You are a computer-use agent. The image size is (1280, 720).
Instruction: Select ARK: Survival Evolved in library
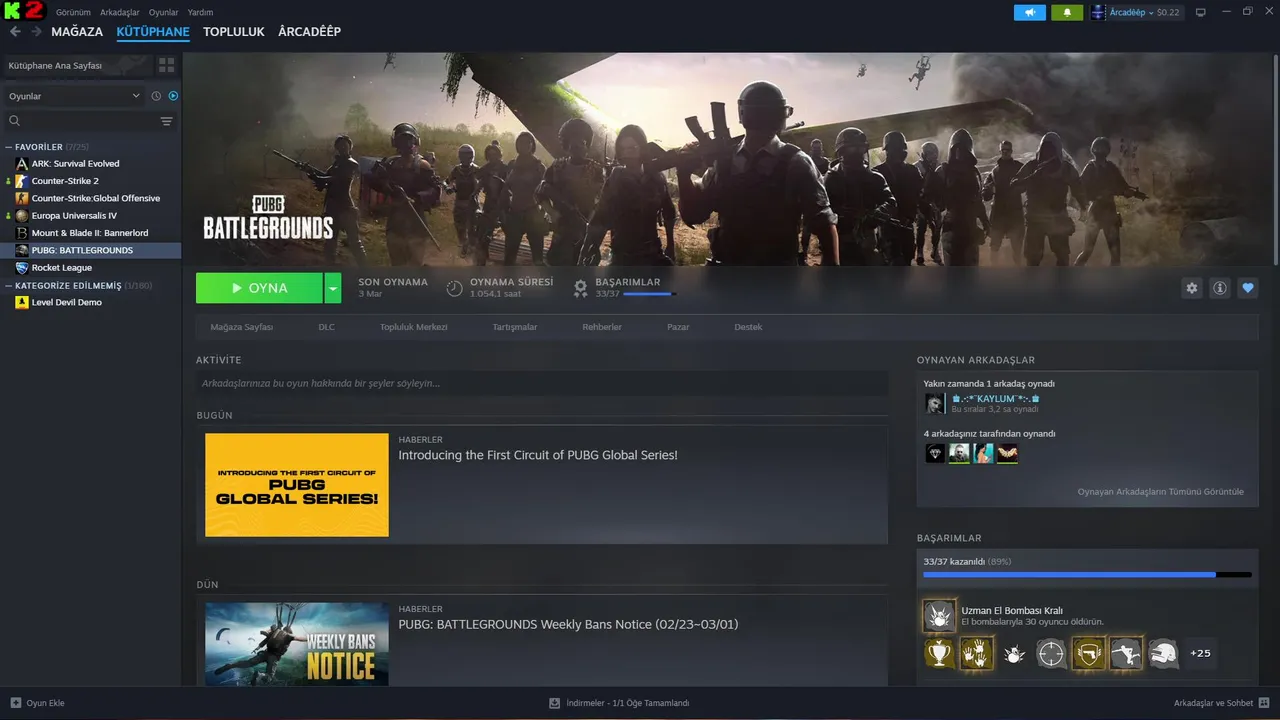[x=75, y=163]
